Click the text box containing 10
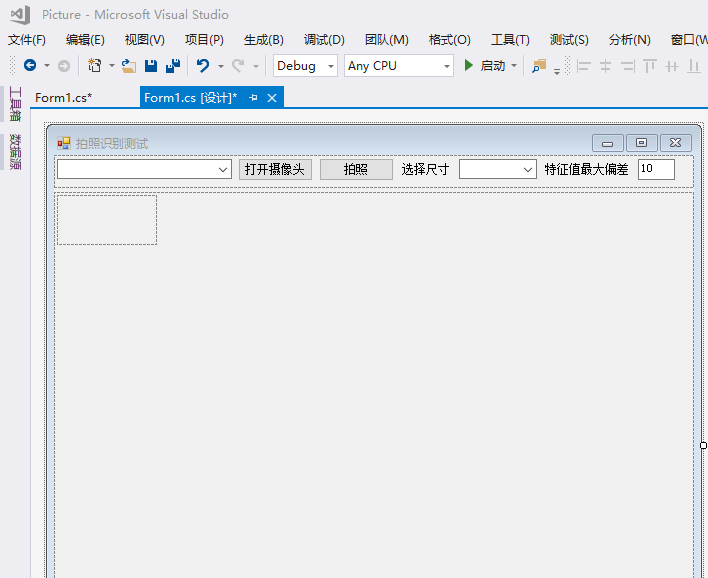 [x=656, y=169]
